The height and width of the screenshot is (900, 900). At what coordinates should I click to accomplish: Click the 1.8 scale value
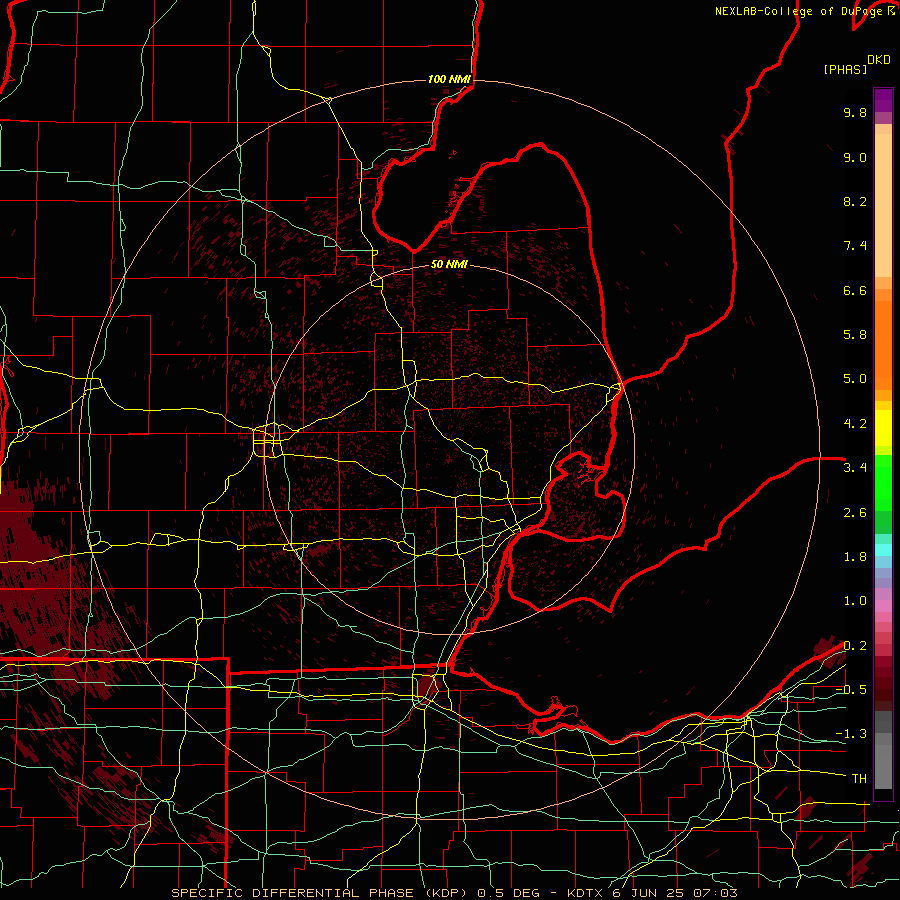pos(855,557)
